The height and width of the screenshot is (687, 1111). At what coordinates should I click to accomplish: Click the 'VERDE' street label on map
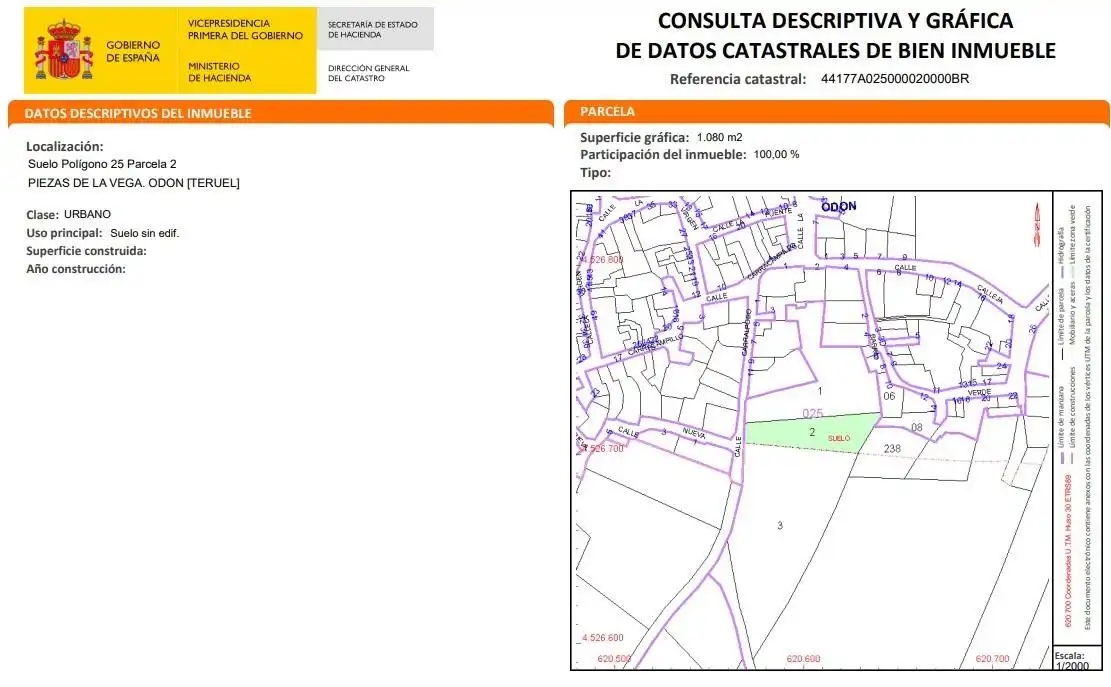pyautogui.click(x=979, y=392)
